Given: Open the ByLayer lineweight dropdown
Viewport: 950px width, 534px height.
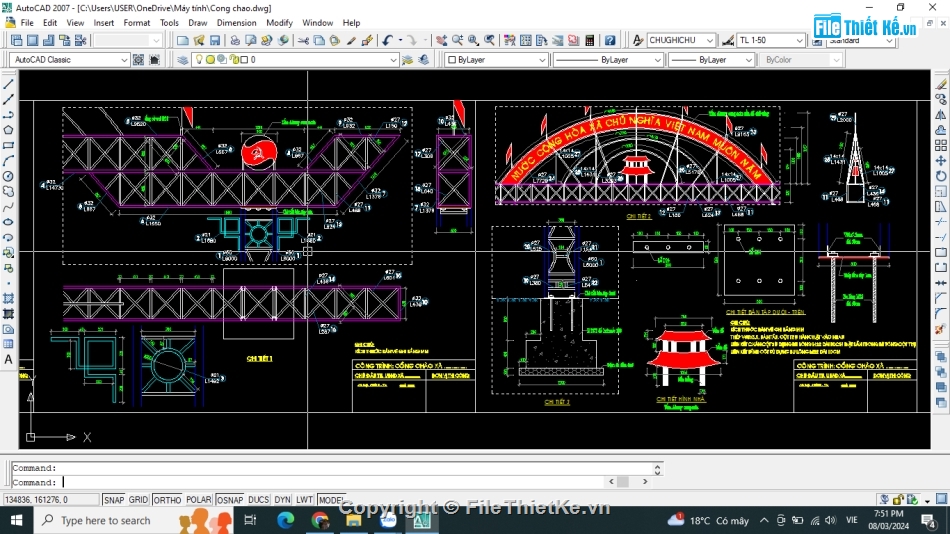Looking at the screenshot, I should pyautogui.click(x=748, y=60).
